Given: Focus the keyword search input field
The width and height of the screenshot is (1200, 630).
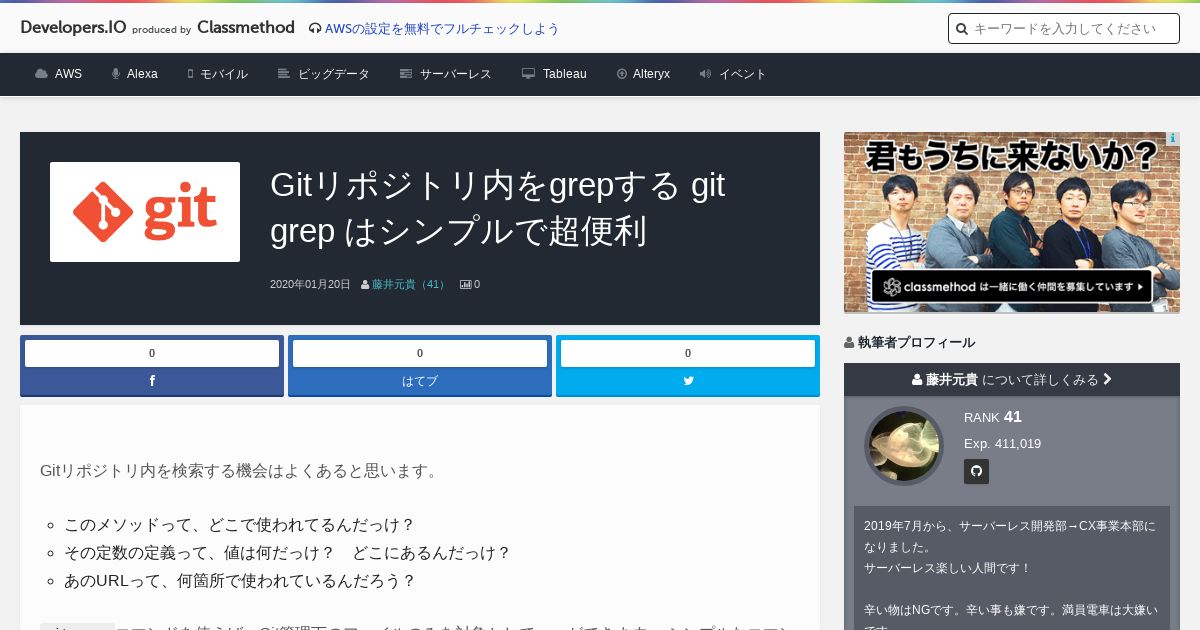Looking at the screenshot, I should [x=1064, y=29].
